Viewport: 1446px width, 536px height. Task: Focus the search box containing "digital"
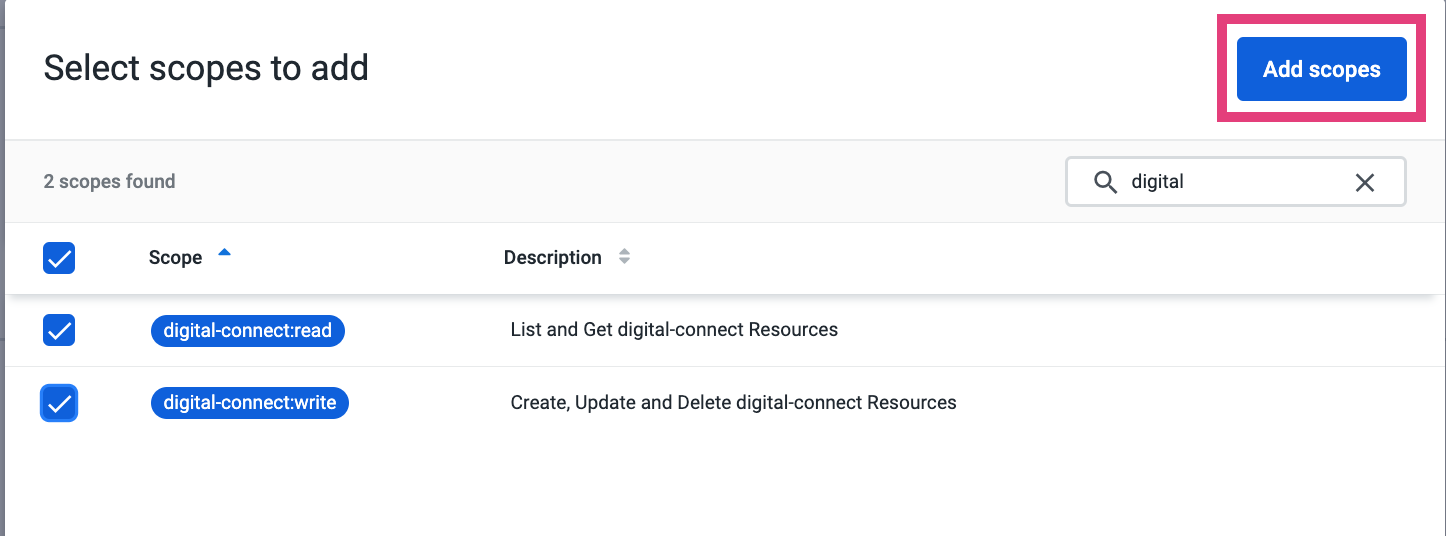1235,182
